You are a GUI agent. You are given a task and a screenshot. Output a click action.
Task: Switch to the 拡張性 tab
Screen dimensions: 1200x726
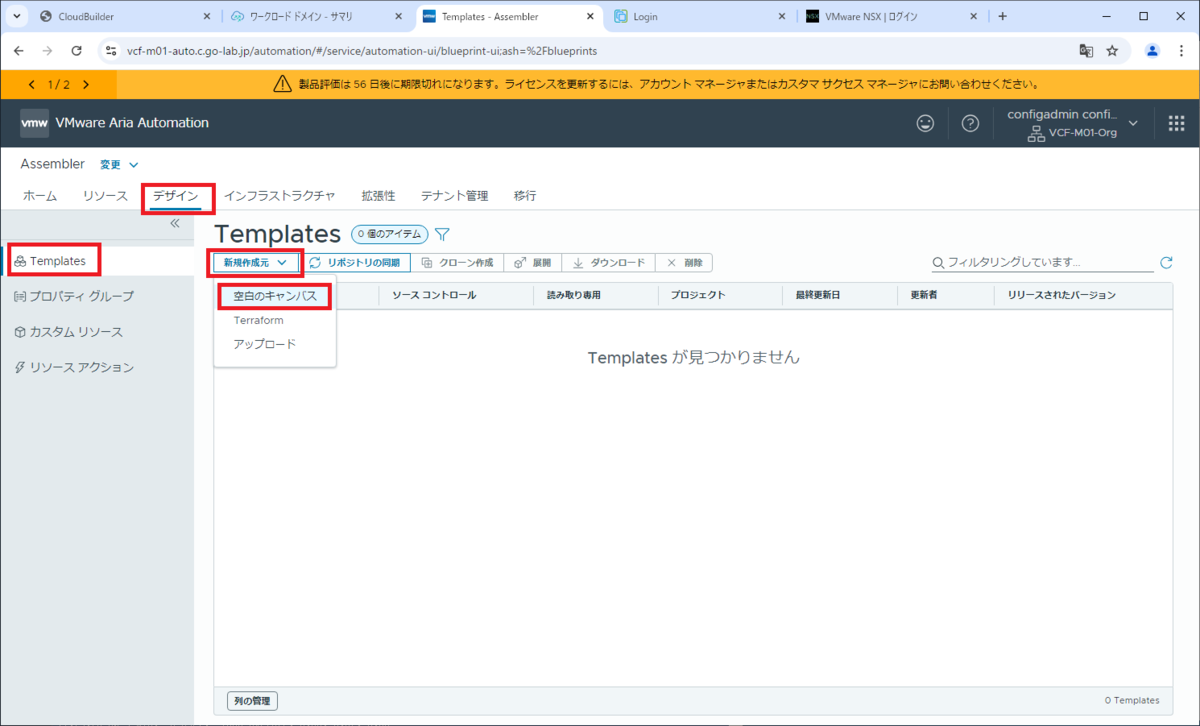(378, 196)
